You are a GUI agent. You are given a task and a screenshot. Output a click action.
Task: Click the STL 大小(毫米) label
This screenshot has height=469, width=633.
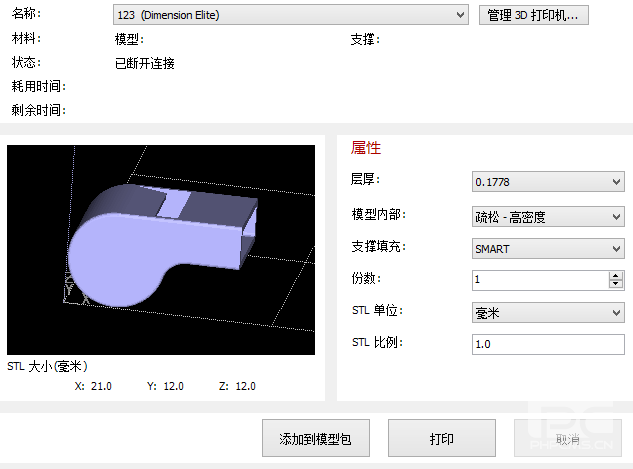[x=47, y=366]
